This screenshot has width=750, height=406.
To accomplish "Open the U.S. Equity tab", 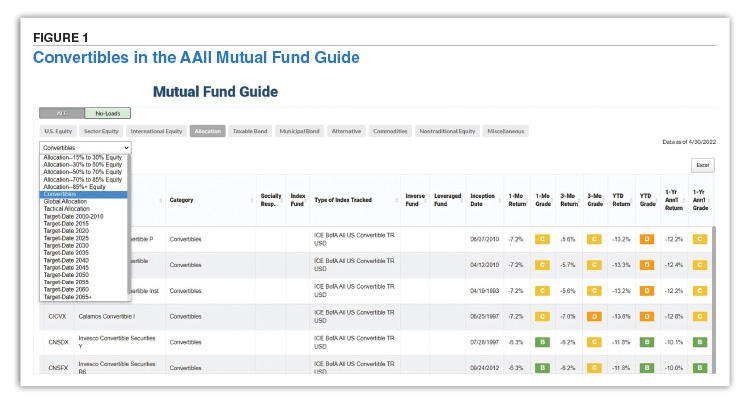I will (58, 131).
